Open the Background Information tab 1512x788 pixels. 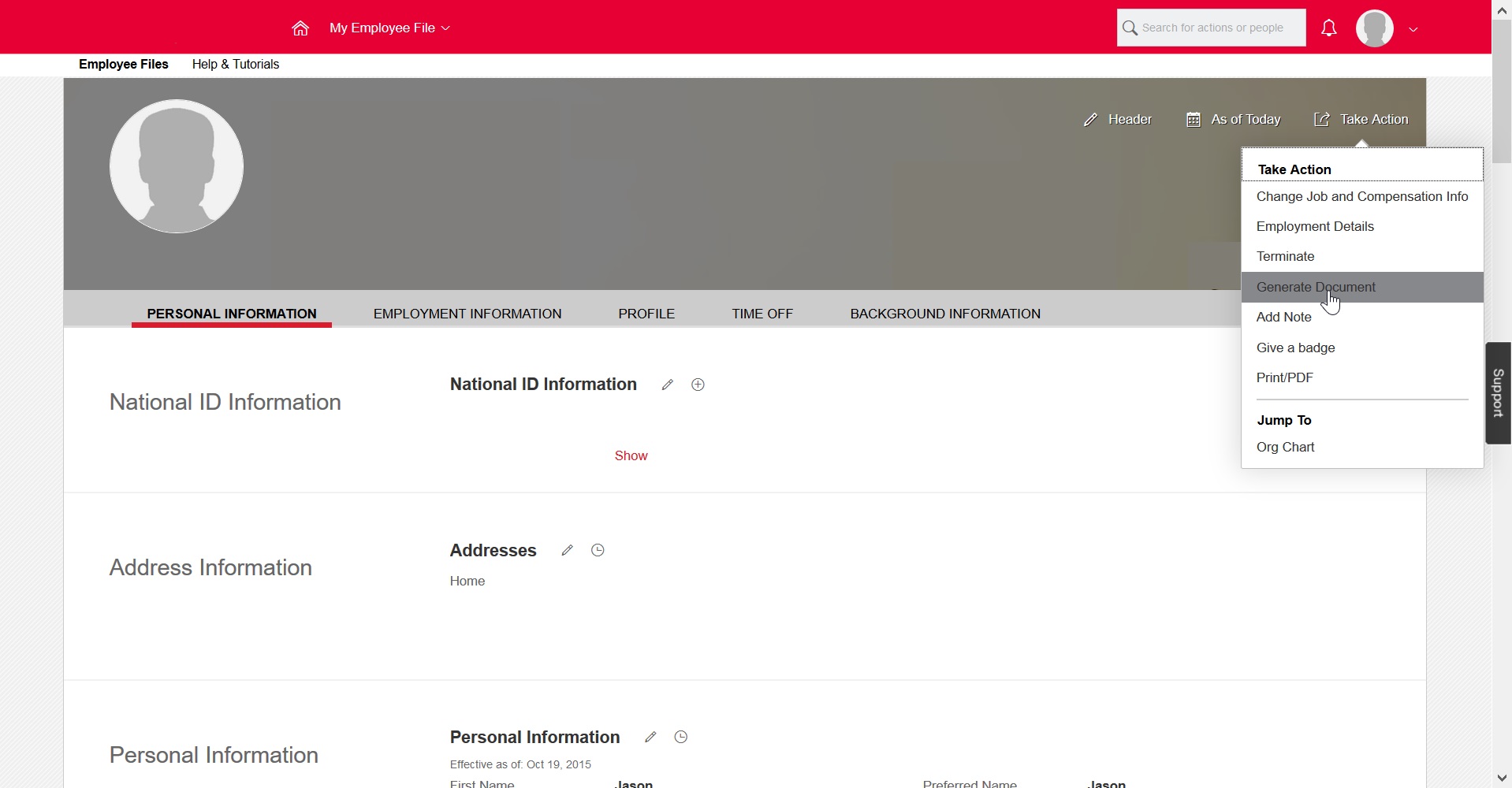coord(945,314)
